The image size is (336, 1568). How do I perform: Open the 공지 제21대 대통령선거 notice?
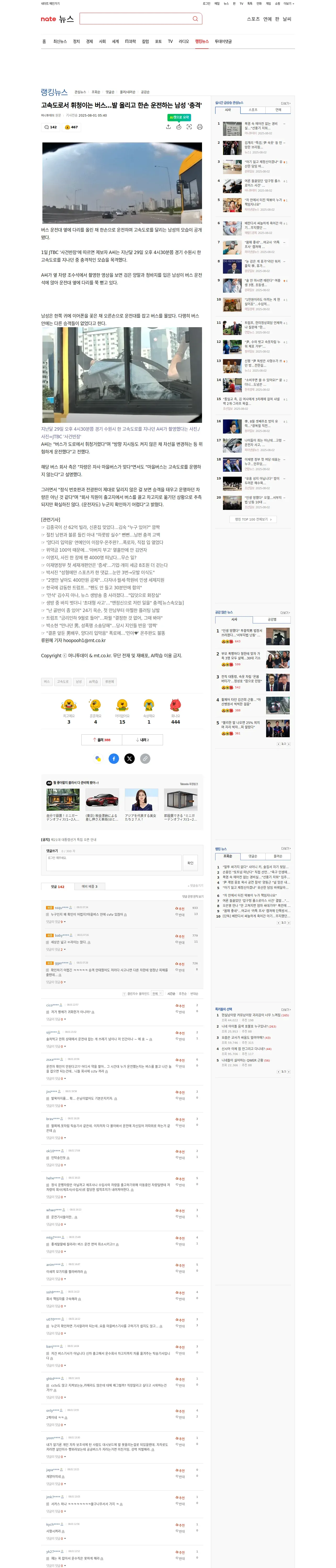coord(68,839)
